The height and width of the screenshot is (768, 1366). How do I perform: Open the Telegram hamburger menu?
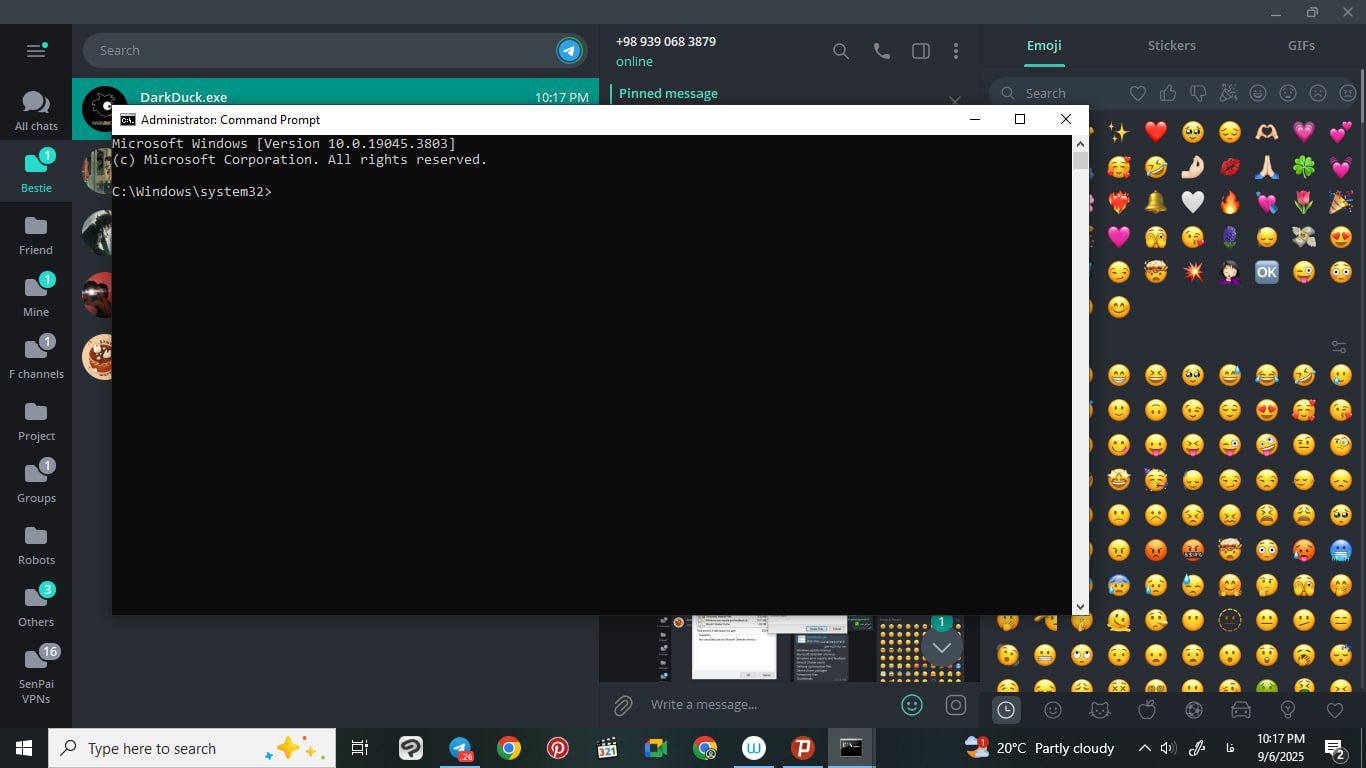tap(36, 51)
